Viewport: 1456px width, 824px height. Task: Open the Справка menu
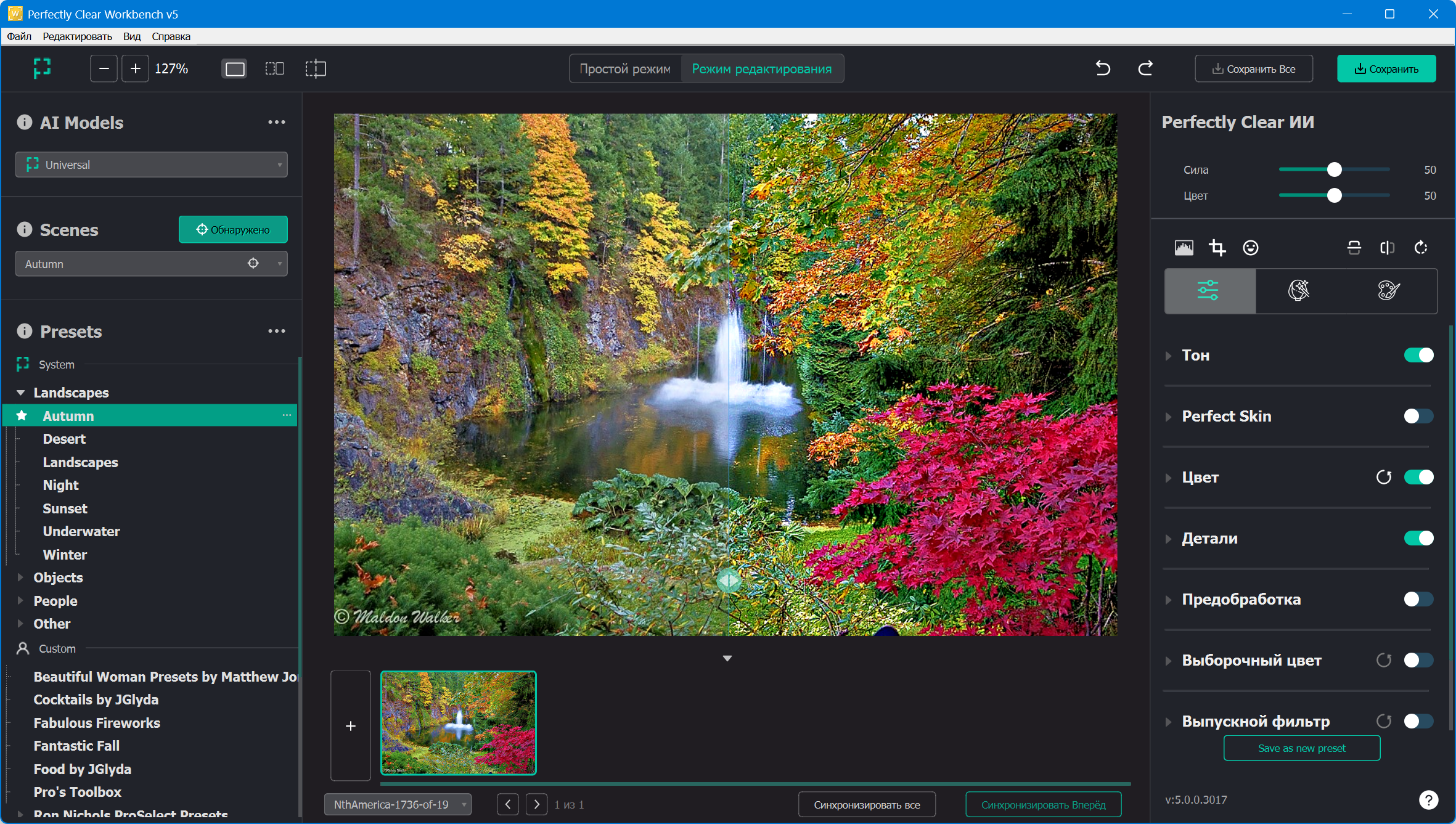coord(171,36)
